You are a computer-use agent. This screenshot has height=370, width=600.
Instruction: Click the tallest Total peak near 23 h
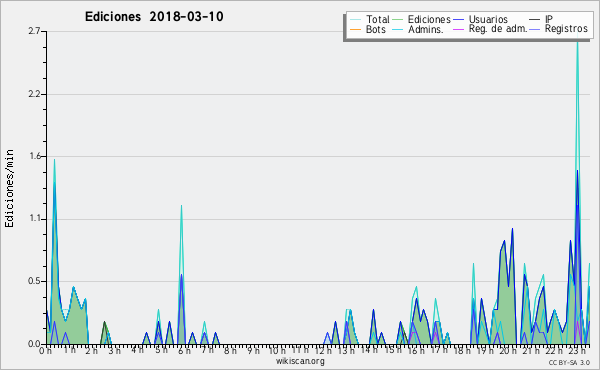tap(577, 36)
